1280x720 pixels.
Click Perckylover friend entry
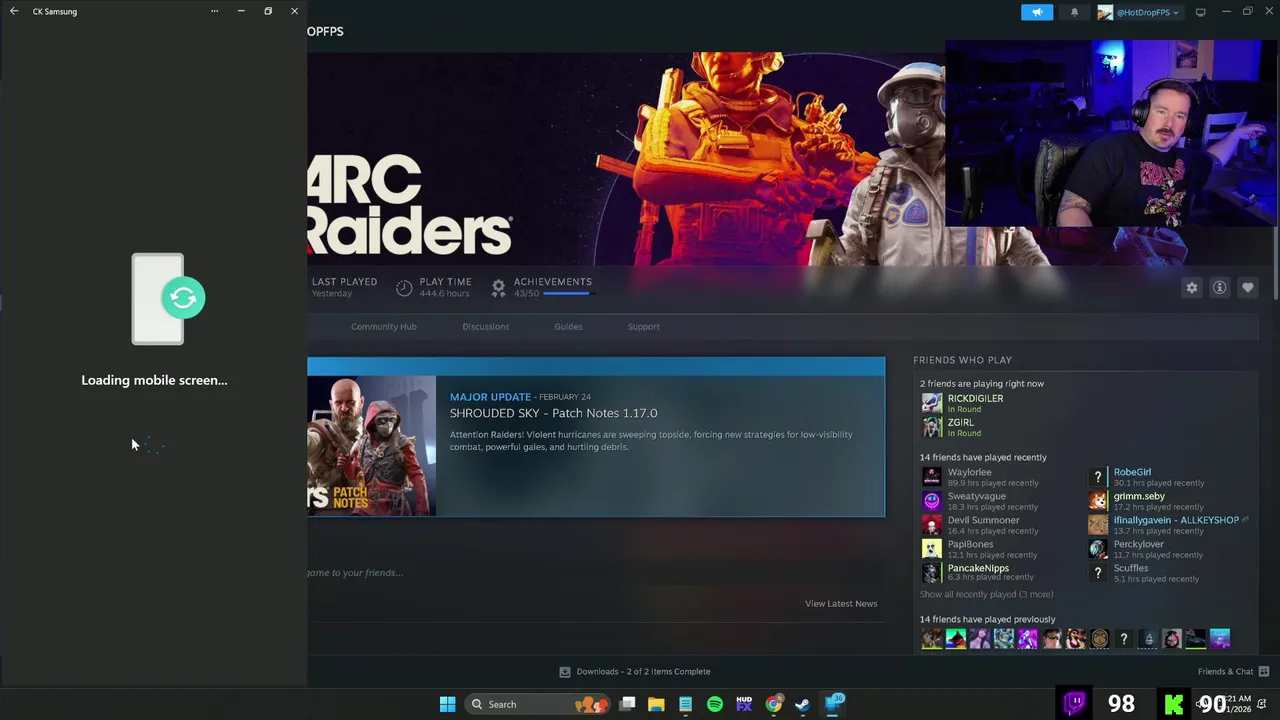pos(1145,549)
